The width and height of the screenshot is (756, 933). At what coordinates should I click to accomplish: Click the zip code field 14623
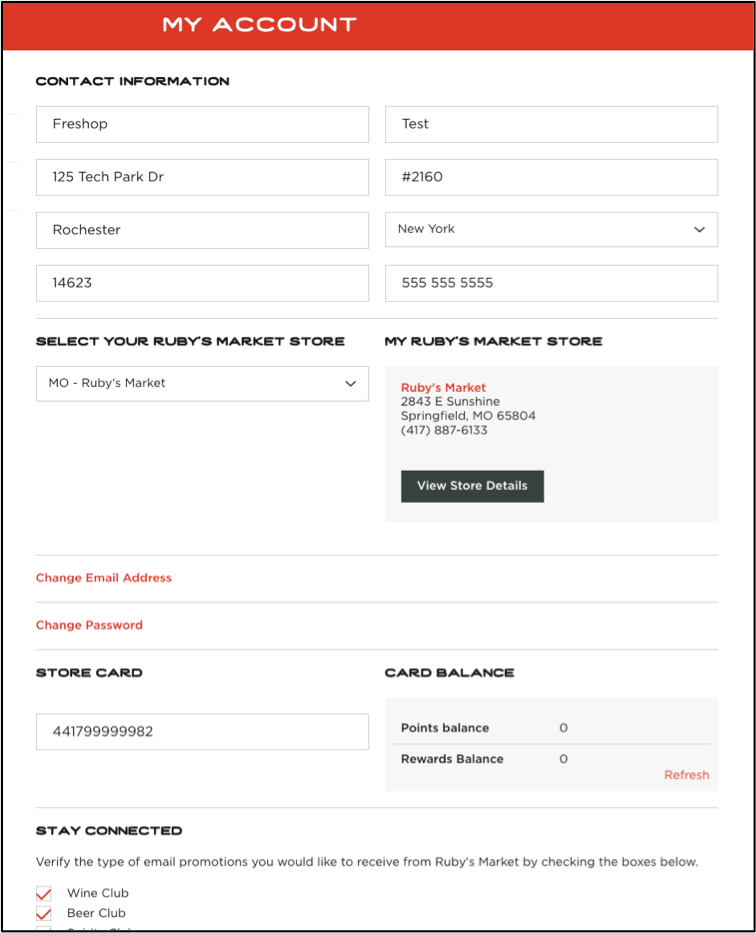click(202, 283)
